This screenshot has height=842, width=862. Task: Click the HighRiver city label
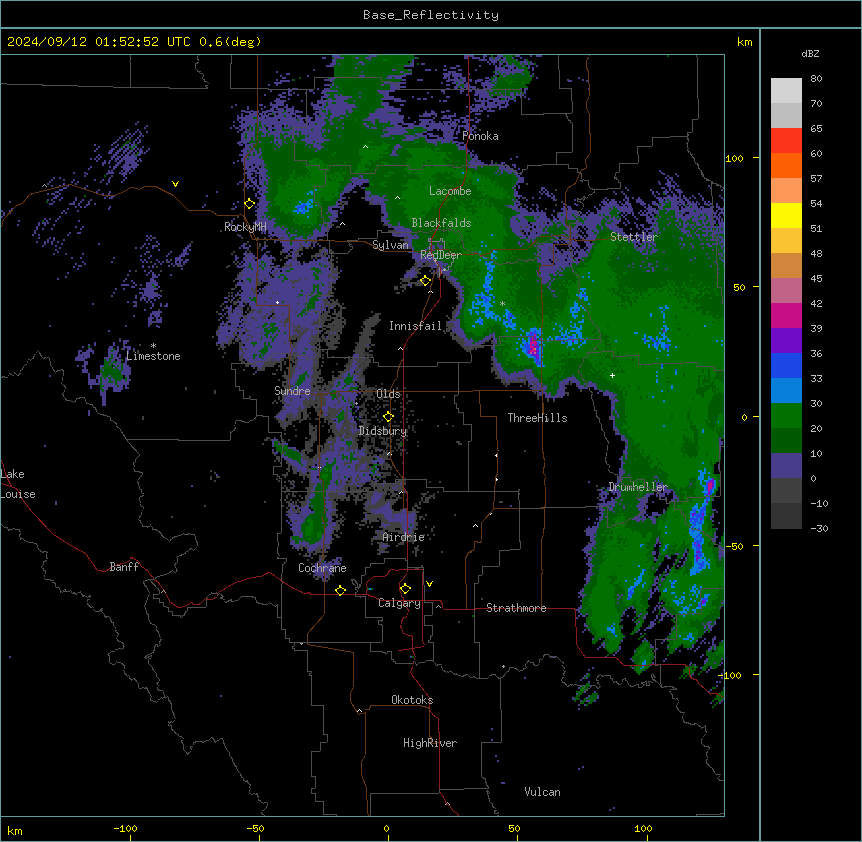(x=430, y=743)
